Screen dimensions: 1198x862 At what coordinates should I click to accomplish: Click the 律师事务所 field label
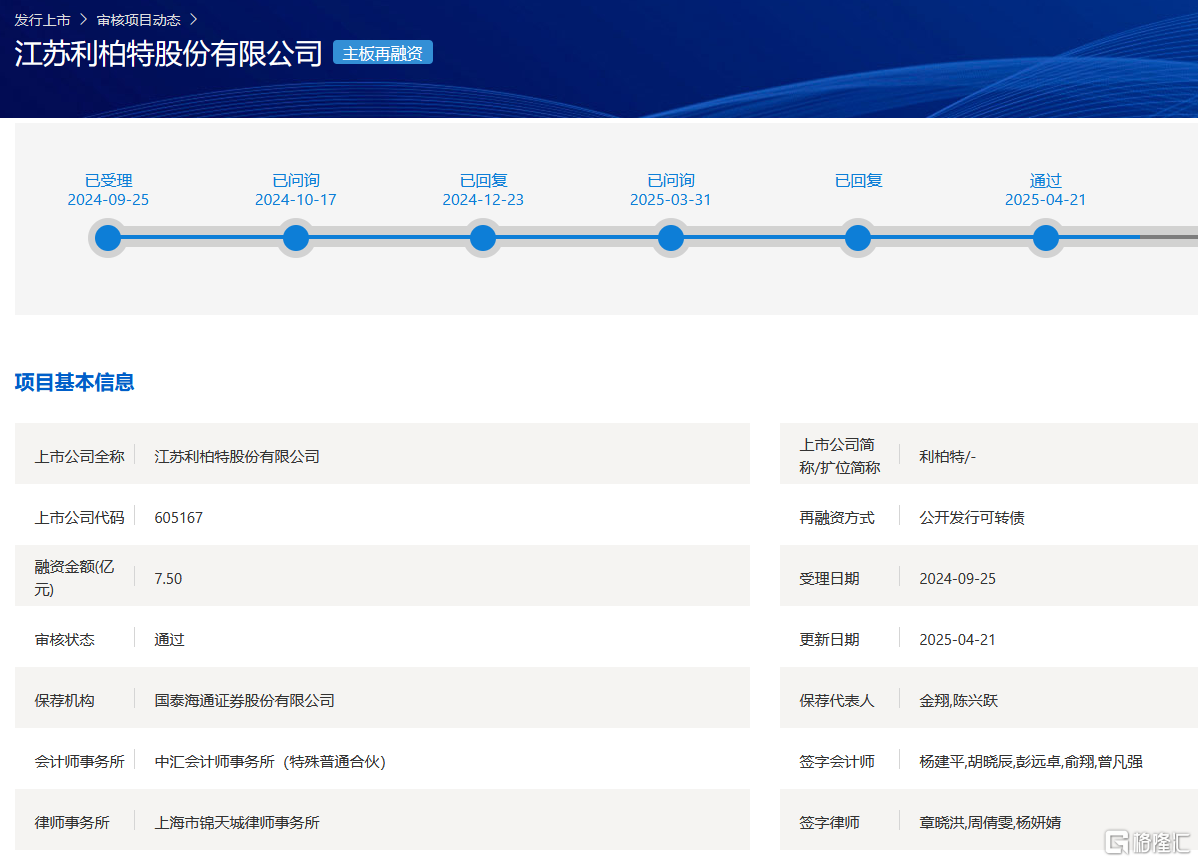[x=72, y=823]
